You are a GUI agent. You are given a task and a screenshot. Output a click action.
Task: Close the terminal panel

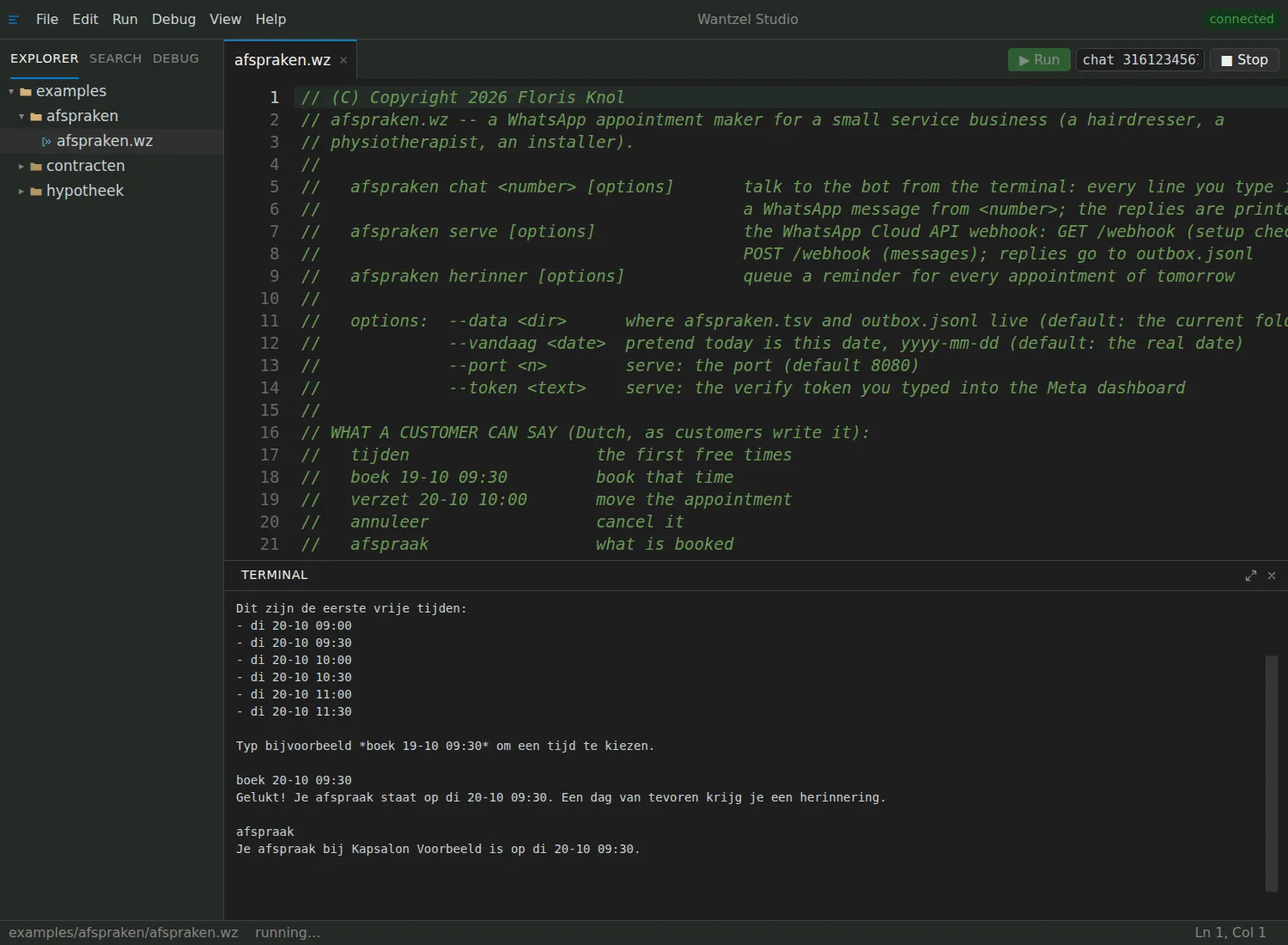click(x=1272, y=576)
